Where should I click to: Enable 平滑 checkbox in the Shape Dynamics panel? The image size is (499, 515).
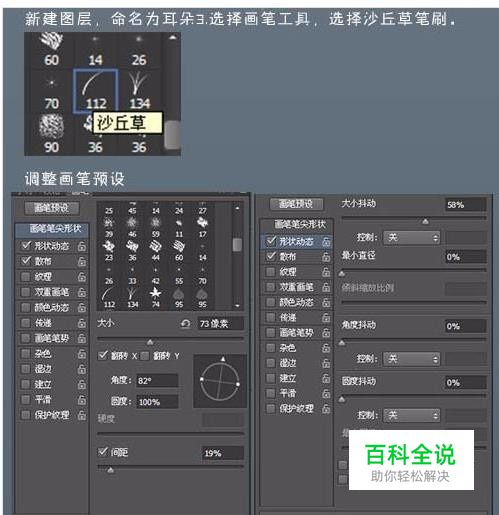tap(271, 393)
